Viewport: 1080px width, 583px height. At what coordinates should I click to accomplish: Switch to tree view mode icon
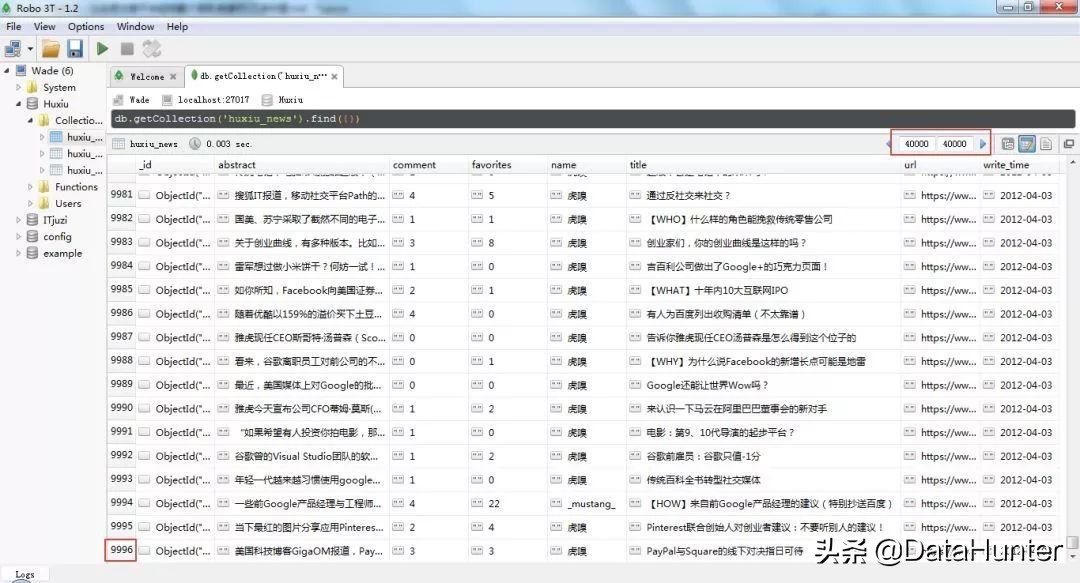coord(1007,144)
